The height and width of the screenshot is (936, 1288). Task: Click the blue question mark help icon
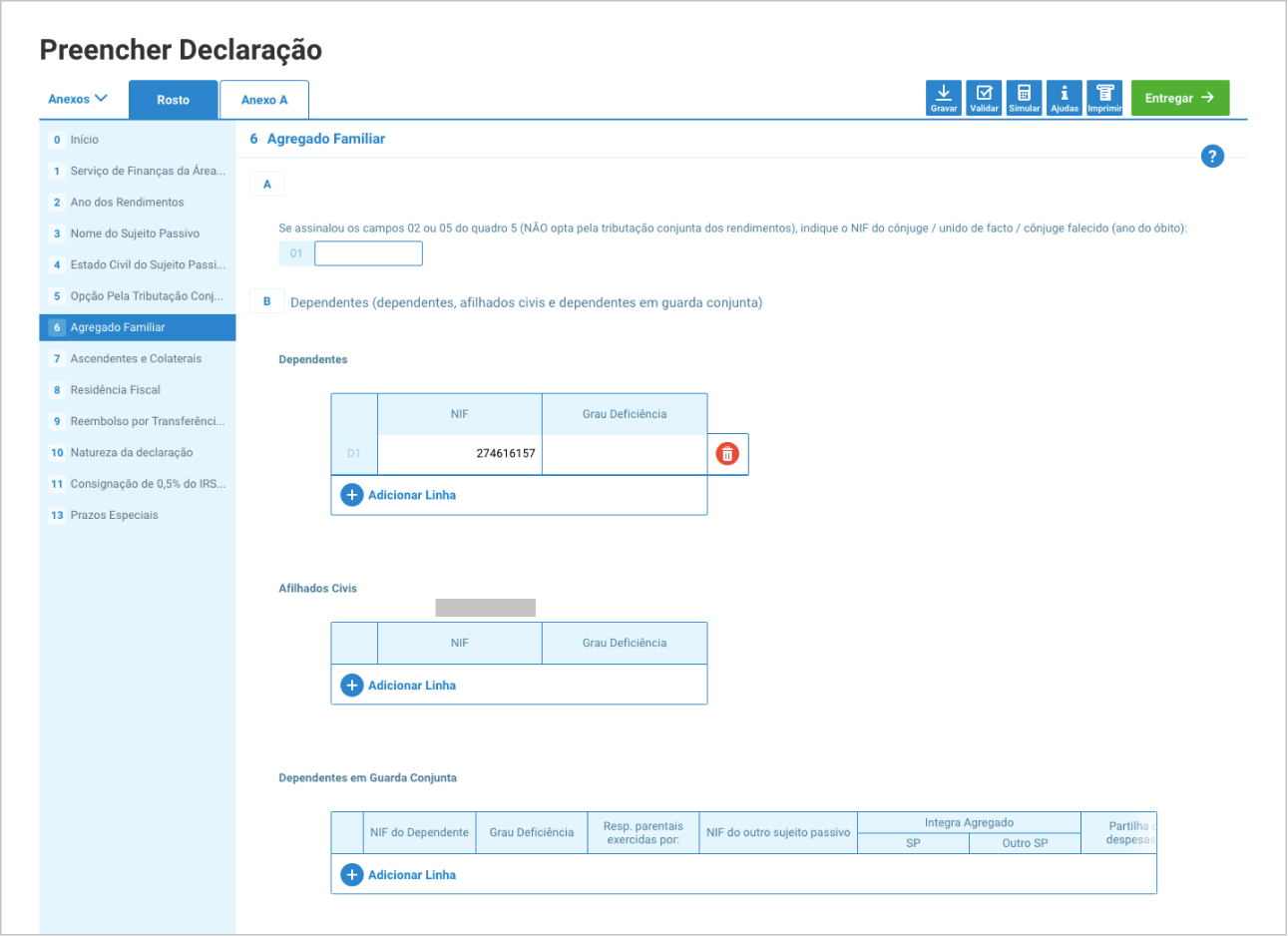click(x=1212, y=156)
